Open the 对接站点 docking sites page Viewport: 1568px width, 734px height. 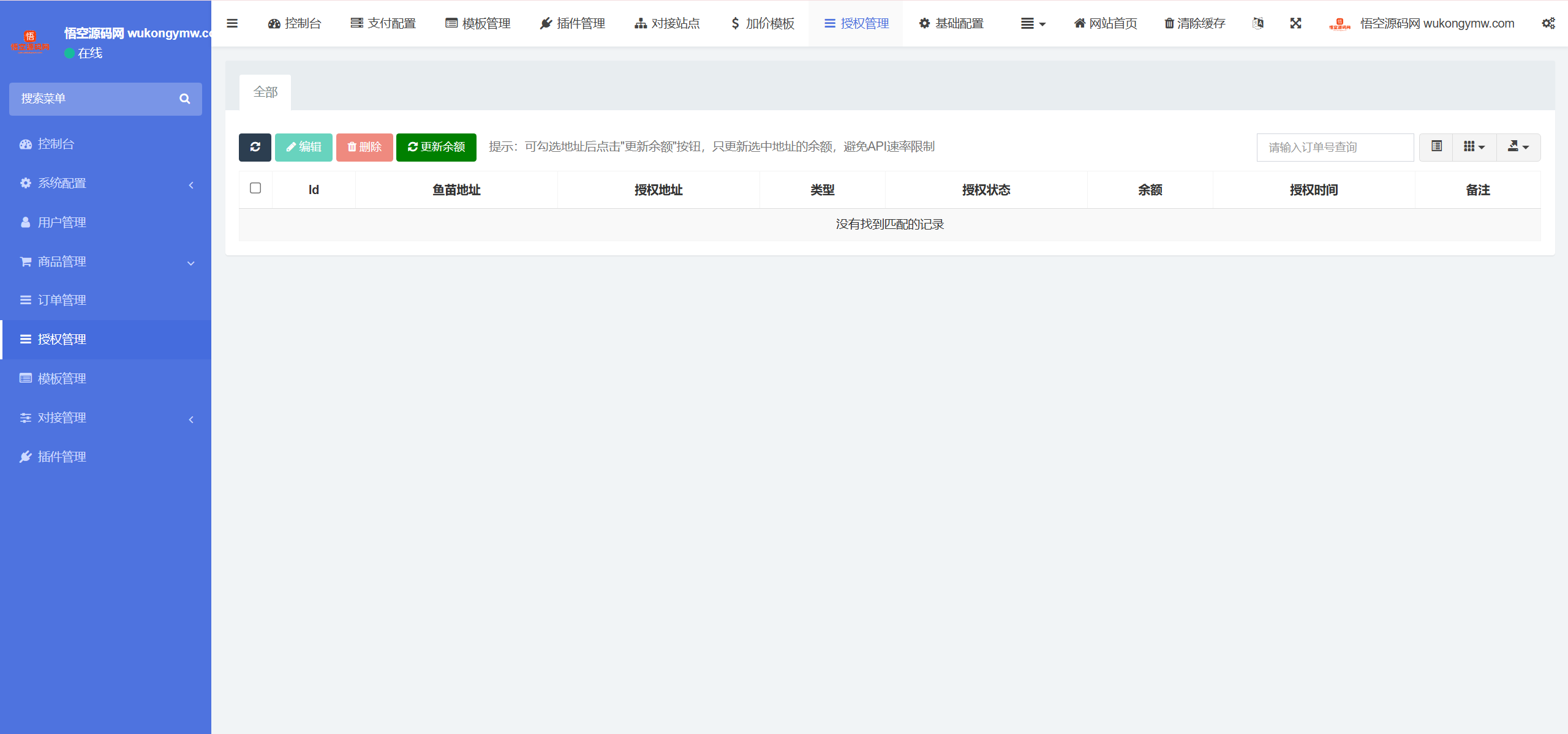coord(666,23)
